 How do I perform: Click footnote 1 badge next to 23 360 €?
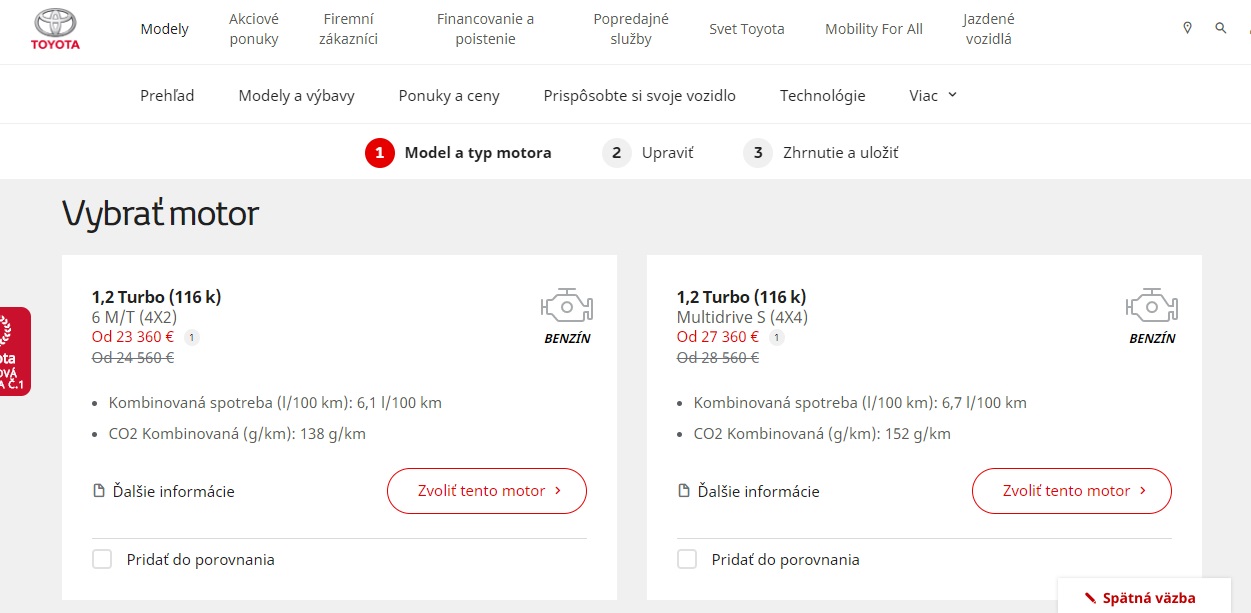click(x=191, y=337)
